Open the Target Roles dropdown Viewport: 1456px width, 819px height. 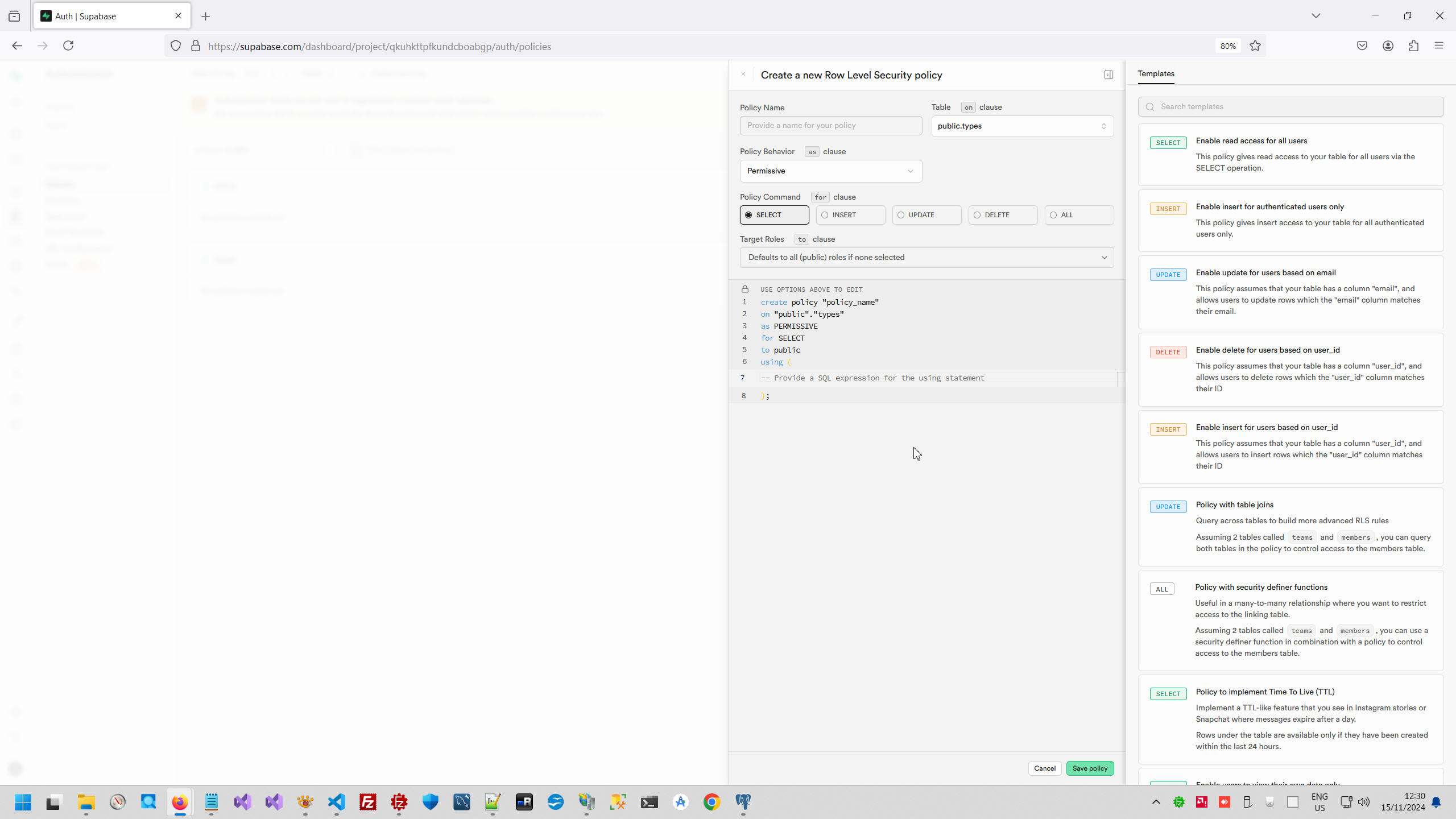(926, 258)
